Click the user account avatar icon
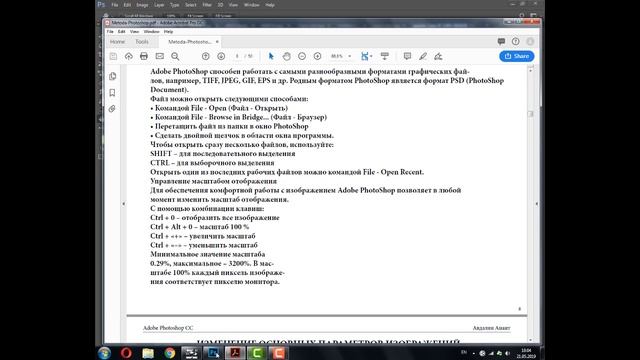Viewport: 640px width, 360px height. (x=530, y=41)
